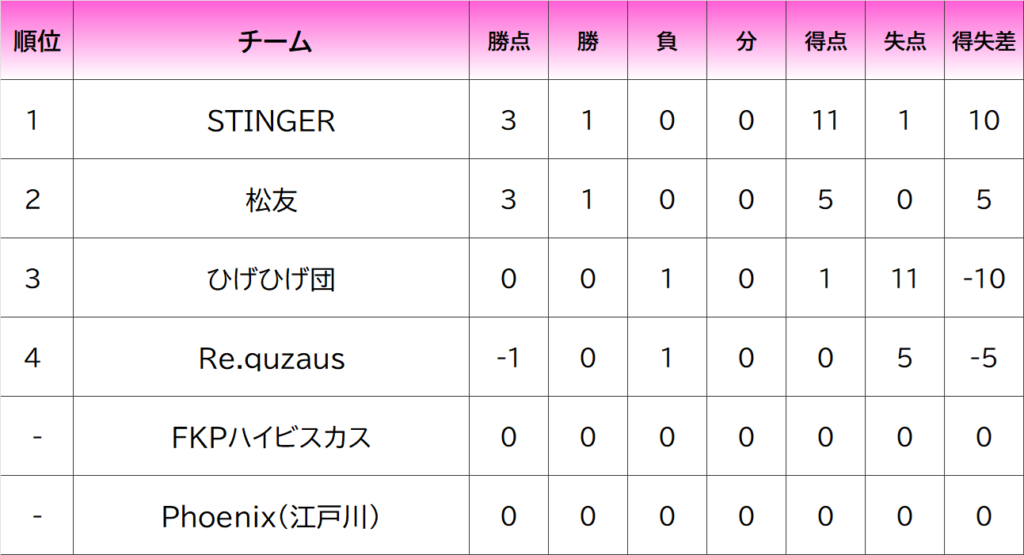Click the チーム column header
This screenshot has height=555, width=1024.
[271, 40]
